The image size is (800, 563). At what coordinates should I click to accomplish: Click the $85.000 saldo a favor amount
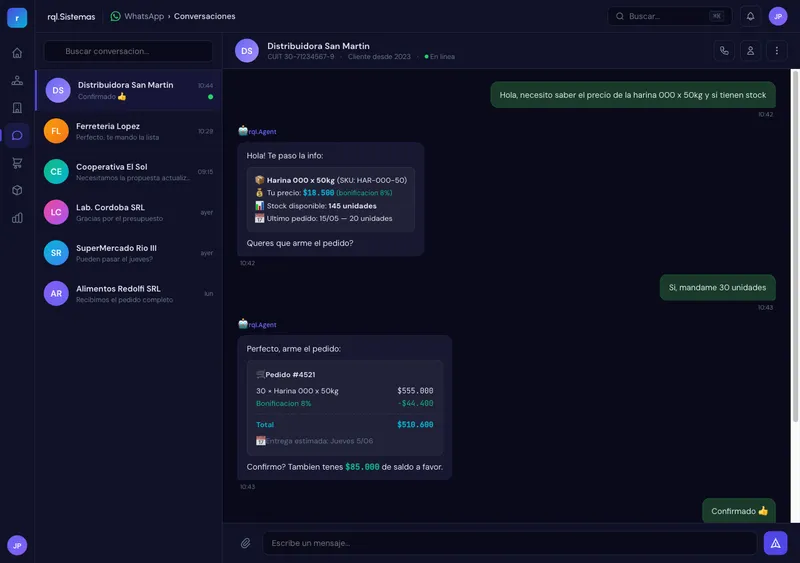[362, 467]
